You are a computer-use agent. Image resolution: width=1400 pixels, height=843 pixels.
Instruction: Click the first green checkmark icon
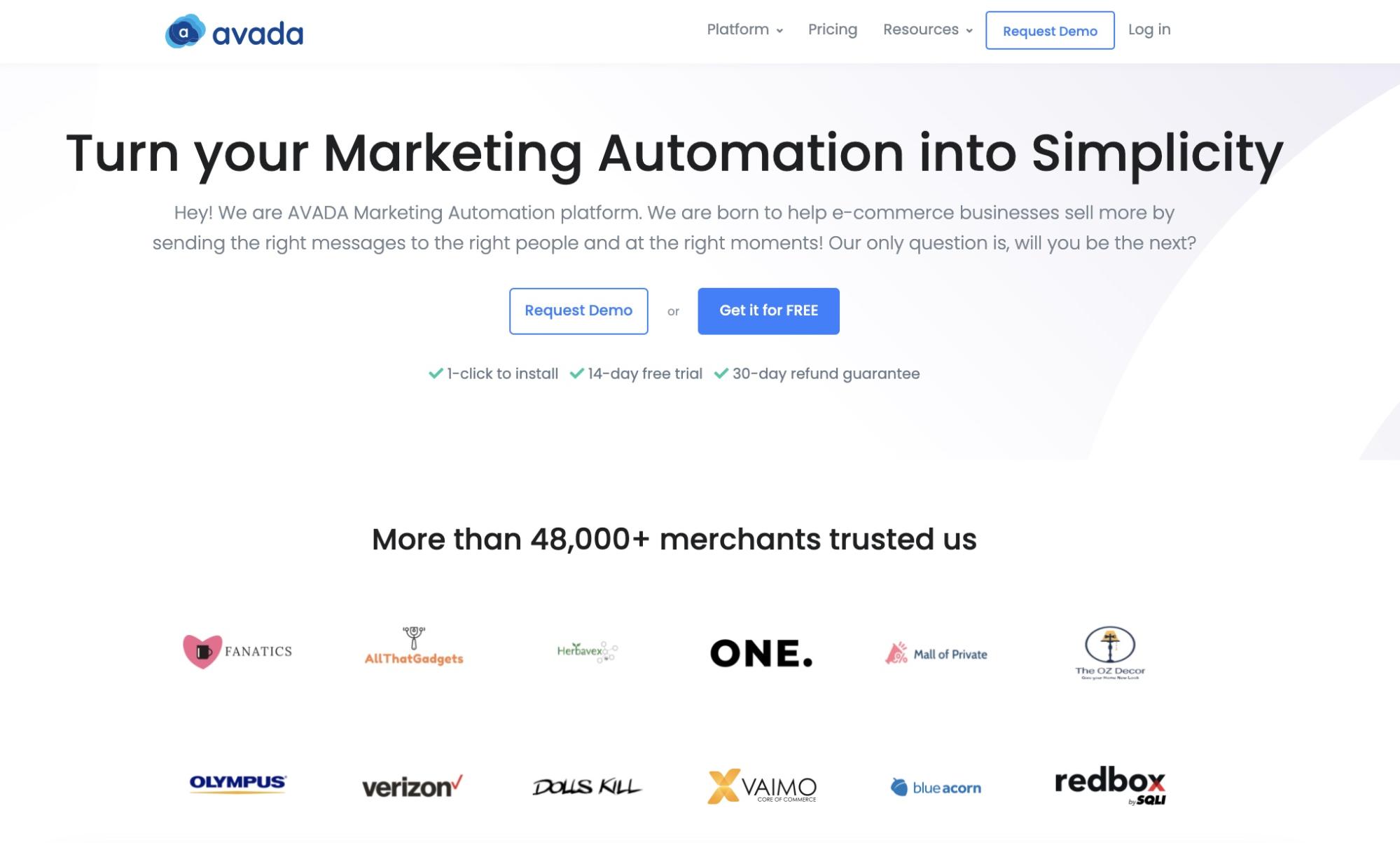(436, 373)
